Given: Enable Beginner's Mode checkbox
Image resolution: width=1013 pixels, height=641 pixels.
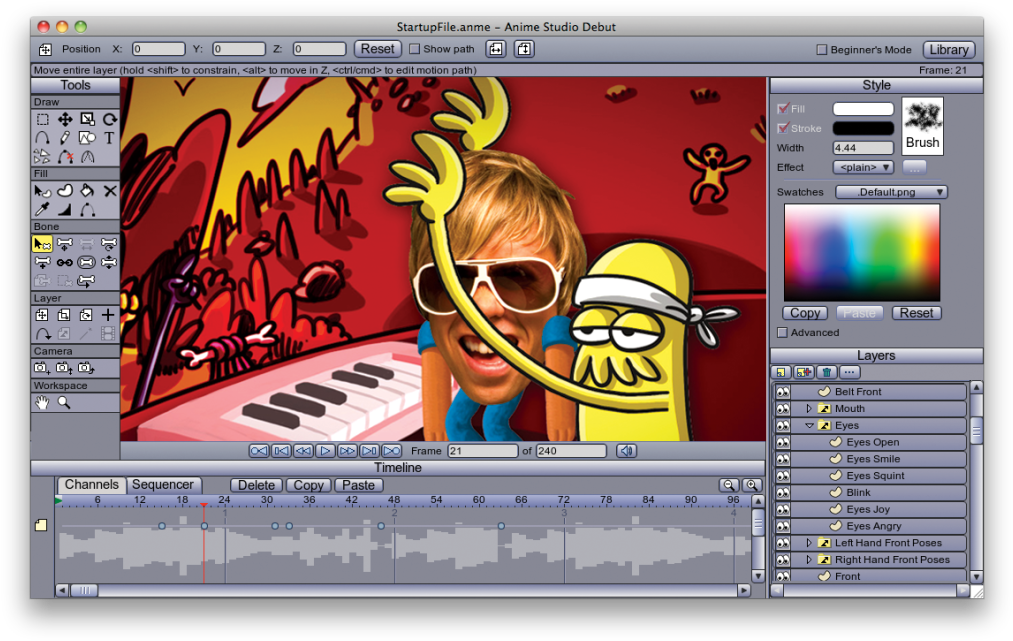Looking at the screenshot, I should tap(822, 50).
